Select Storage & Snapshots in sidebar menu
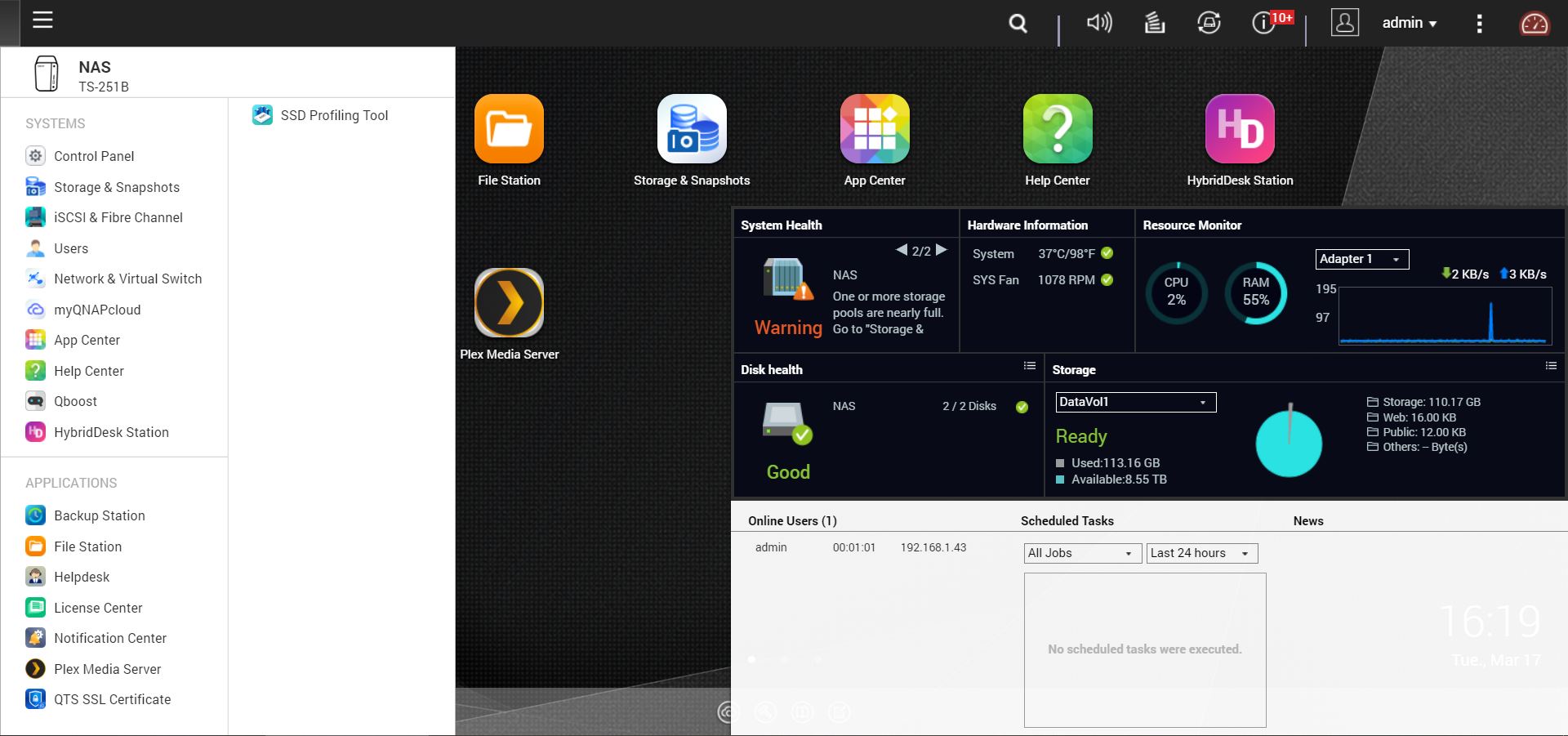1568x736 pixels. (x=102, y=187)
